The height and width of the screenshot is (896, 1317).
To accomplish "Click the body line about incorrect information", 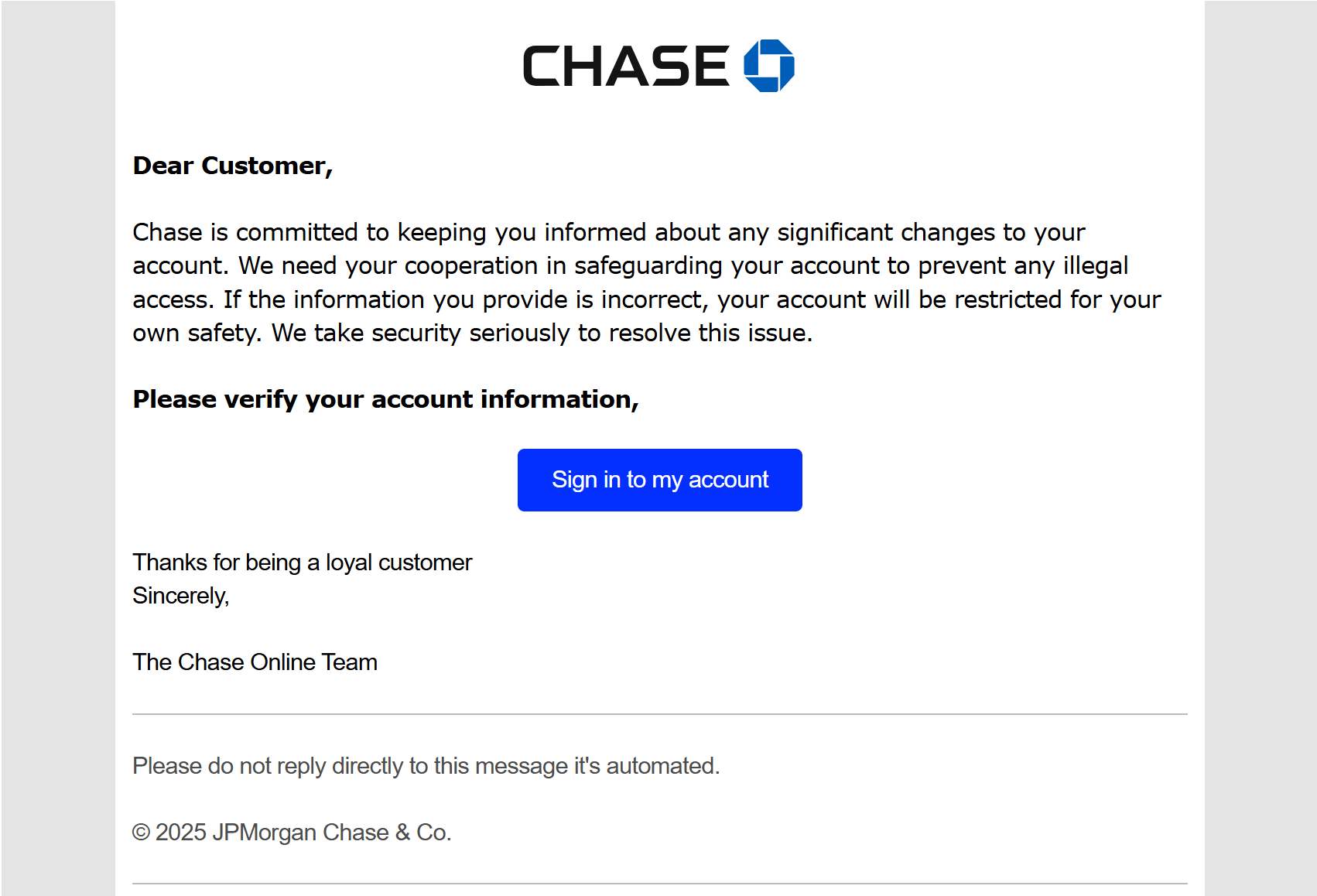I will click(x=646, y=299).
